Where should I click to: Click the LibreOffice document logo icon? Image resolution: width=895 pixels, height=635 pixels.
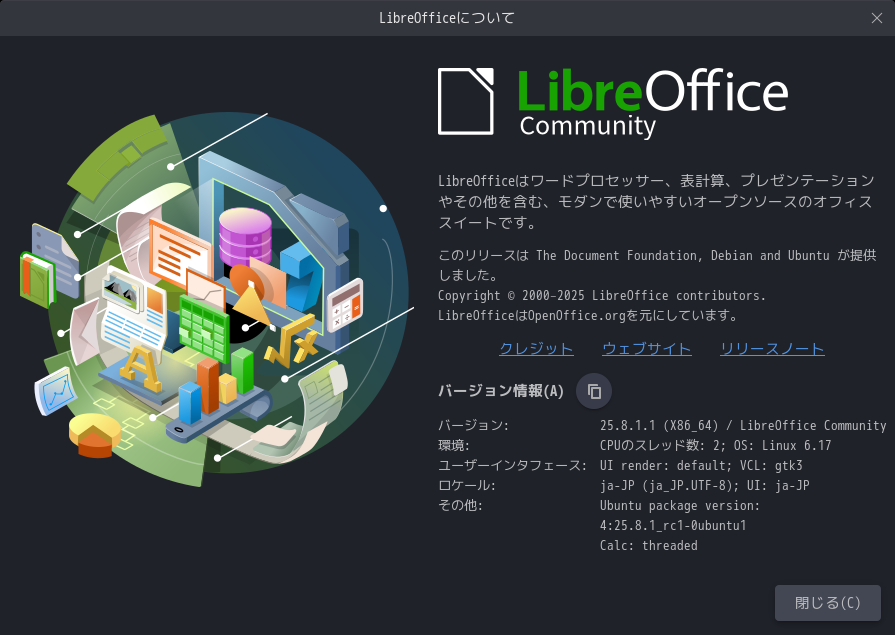tap(466, 101)
